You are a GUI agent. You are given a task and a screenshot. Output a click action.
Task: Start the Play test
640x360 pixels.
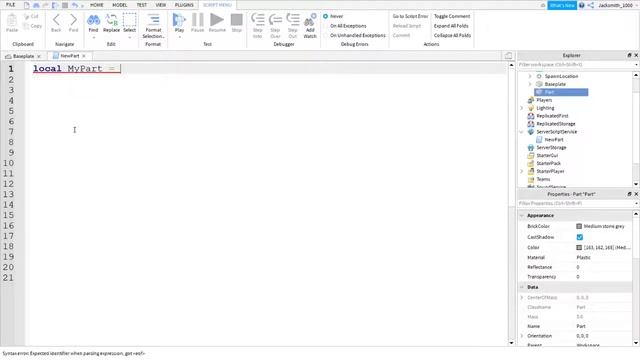pyautogui.click(x=179, y=20)
